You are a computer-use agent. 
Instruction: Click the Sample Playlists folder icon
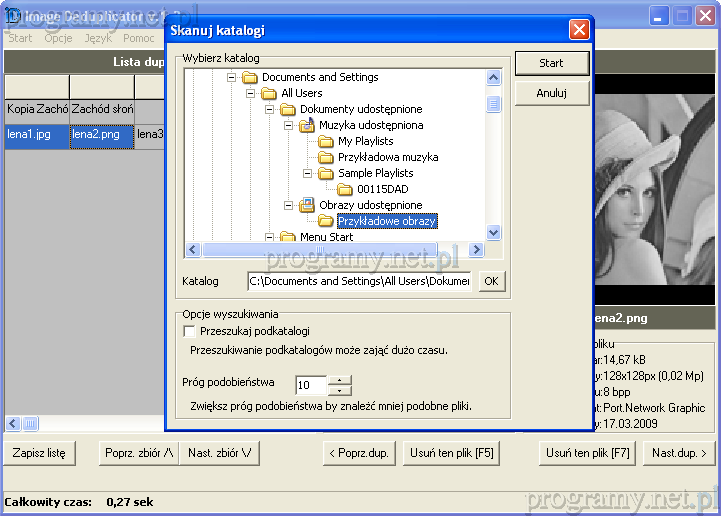[x=326, y=173]
